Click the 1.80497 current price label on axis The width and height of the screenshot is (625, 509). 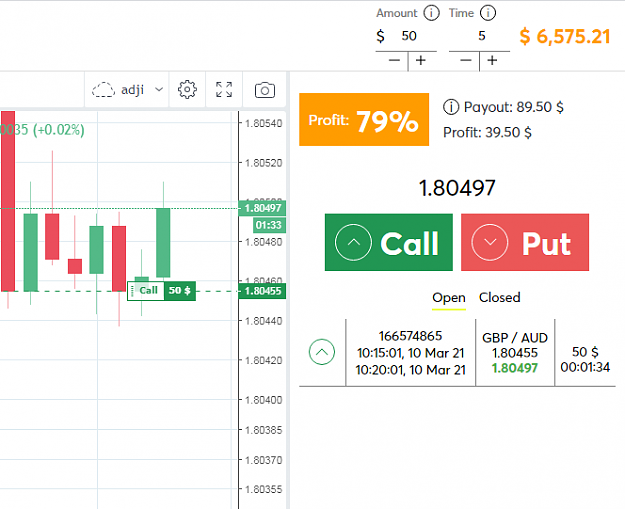tap(263, 208)
